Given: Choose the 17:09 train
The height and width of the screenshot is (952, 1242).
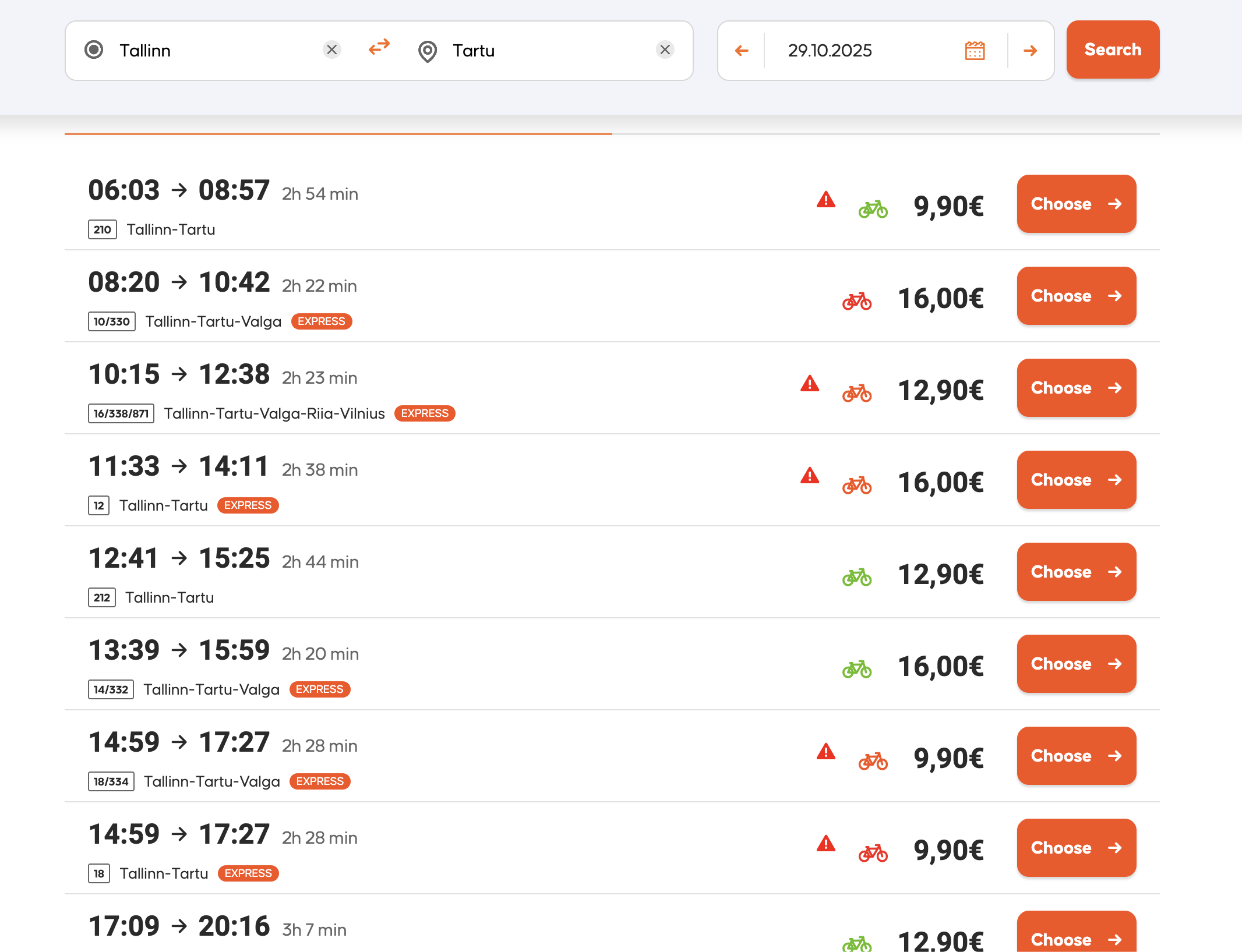Looking at the screenshot, I should [1076, 932].
